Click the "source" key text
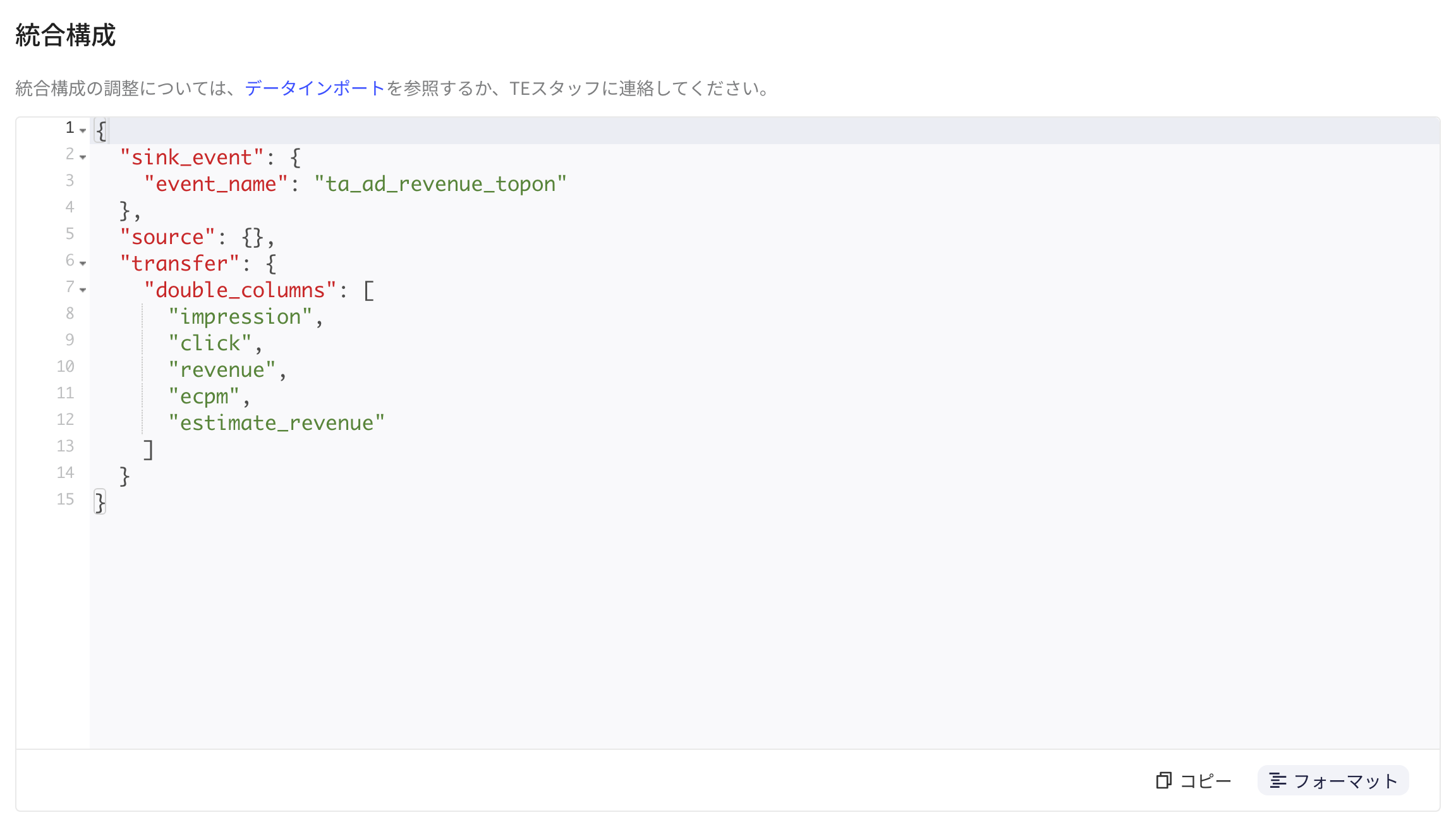Viewport: 1456px width, 827px height. coord(167,236)
